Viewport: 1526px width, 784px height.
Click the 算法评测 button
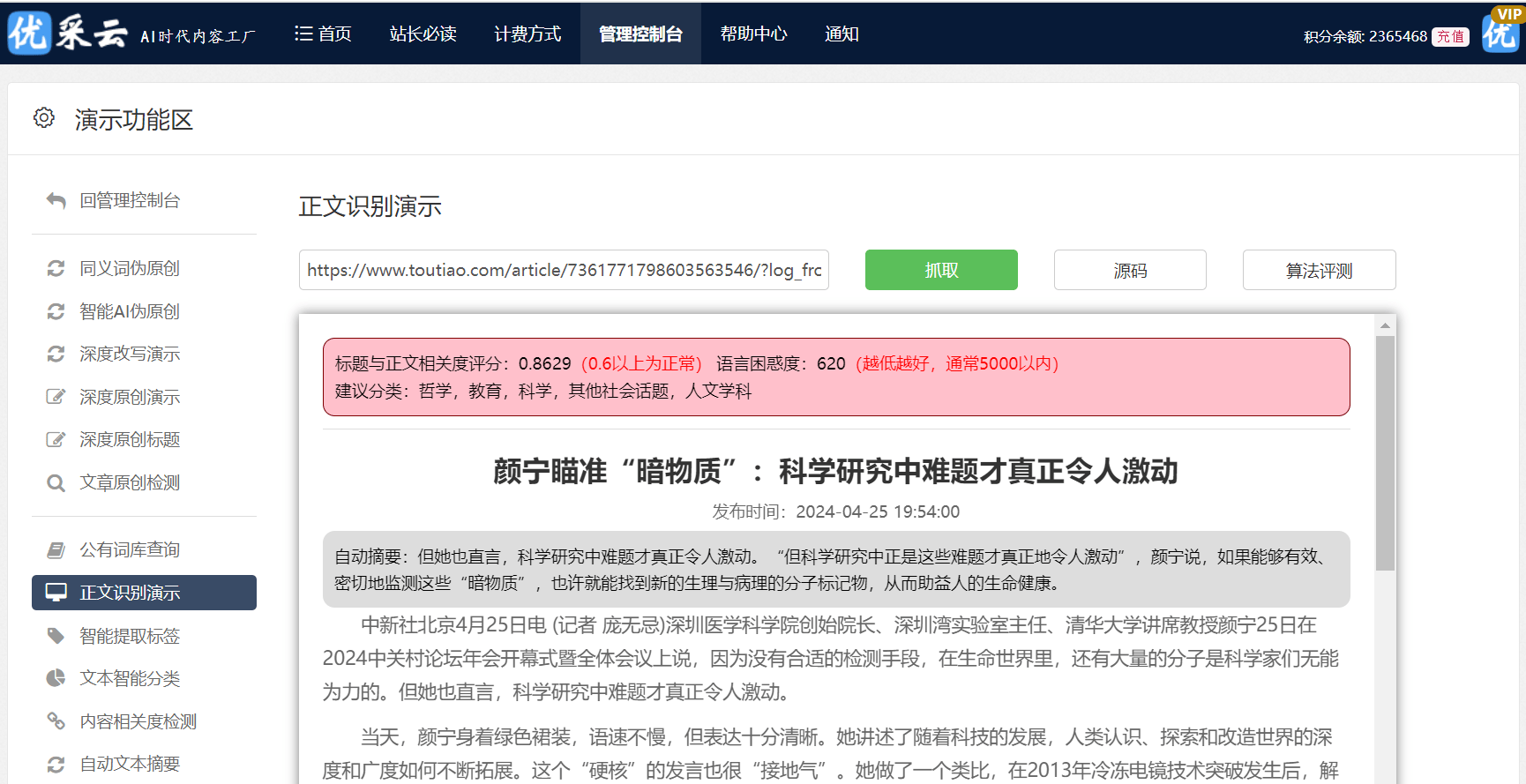[x=1319, y=270]
